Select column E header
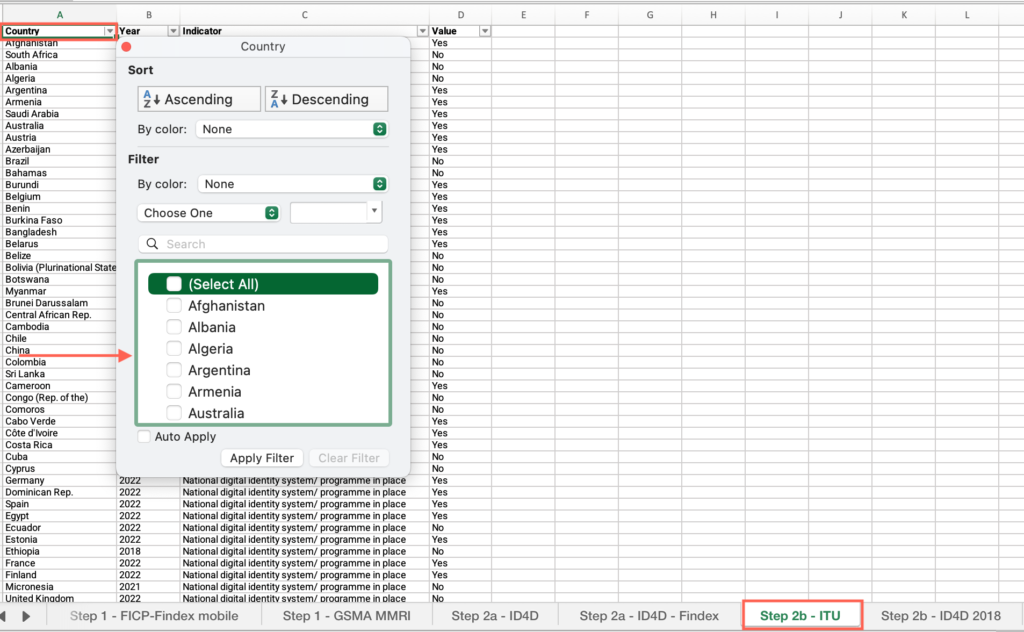The width and height of the screenshot is (1024, 632). coord(523,14)
